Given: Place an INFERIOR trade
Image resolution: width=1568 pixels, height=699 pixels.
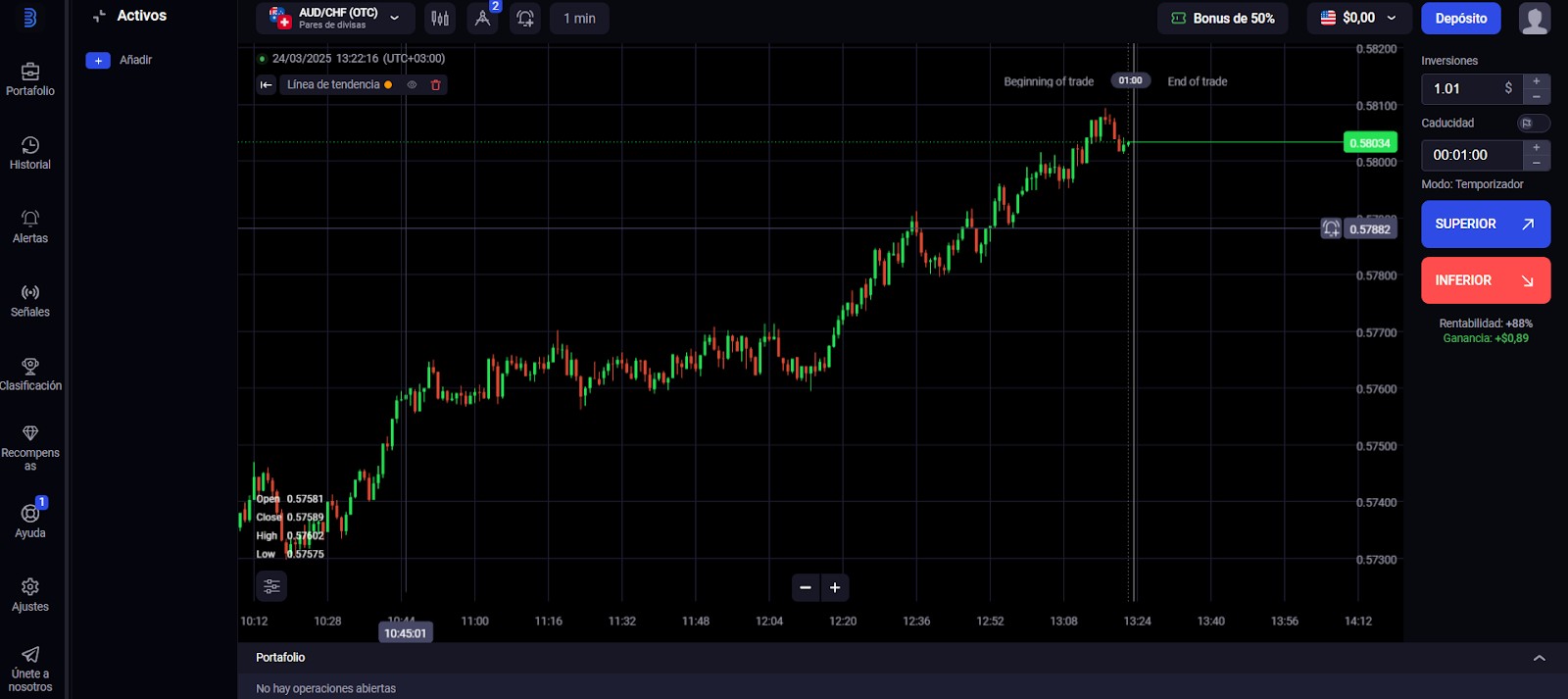Looking at the screenshot, I should pyautogui.click(x=1486, y=280).
